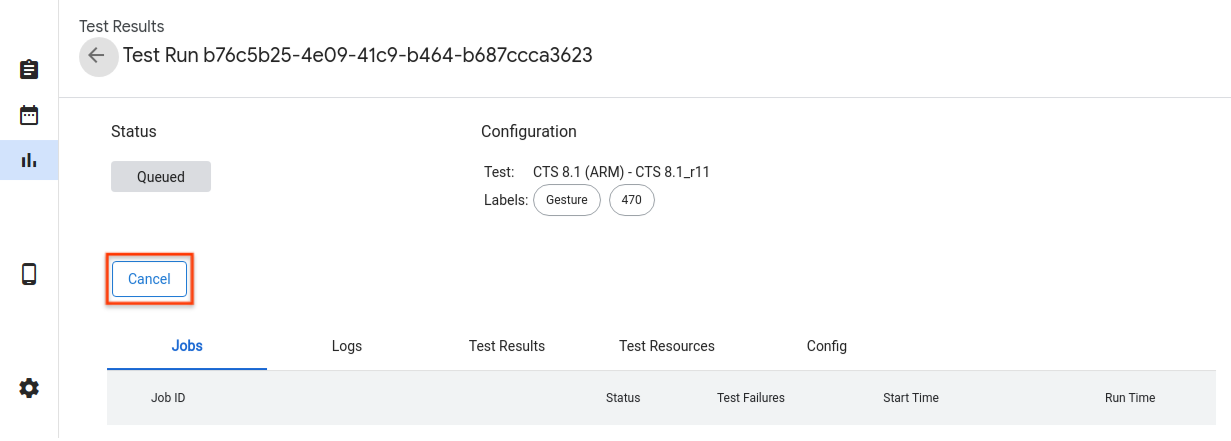Switch to the Jobs tab

pyautogui.click(x=187, y=346)
